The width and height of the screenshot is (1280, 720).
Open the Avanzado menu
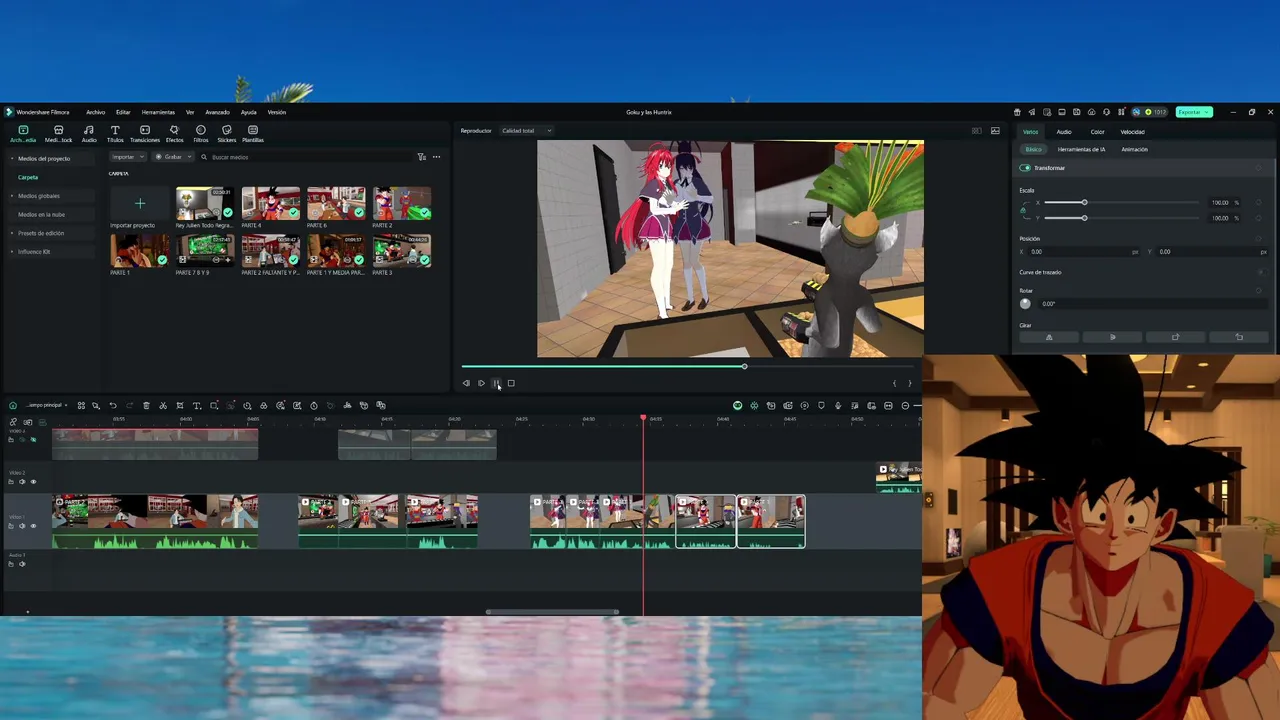point(217,112)
